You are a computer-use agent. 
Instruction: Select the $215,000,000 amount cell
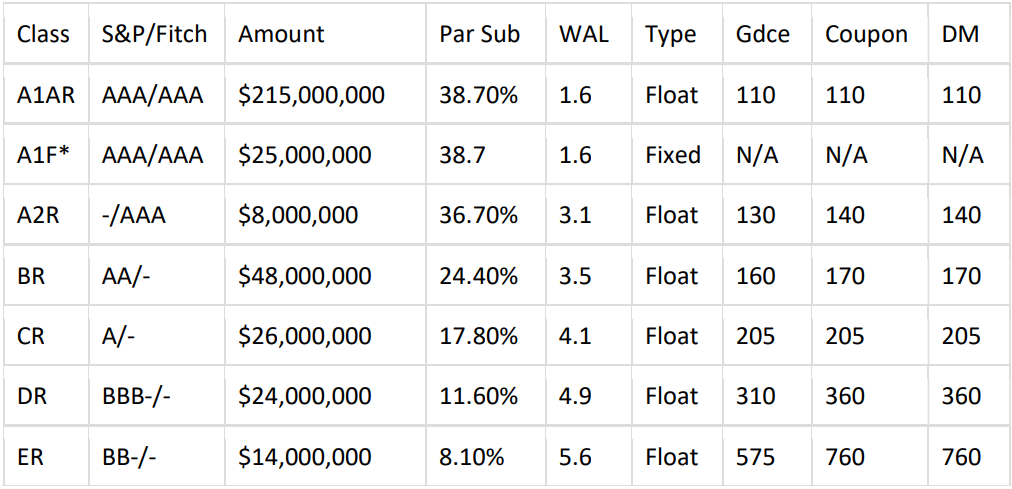pos(311,95)
